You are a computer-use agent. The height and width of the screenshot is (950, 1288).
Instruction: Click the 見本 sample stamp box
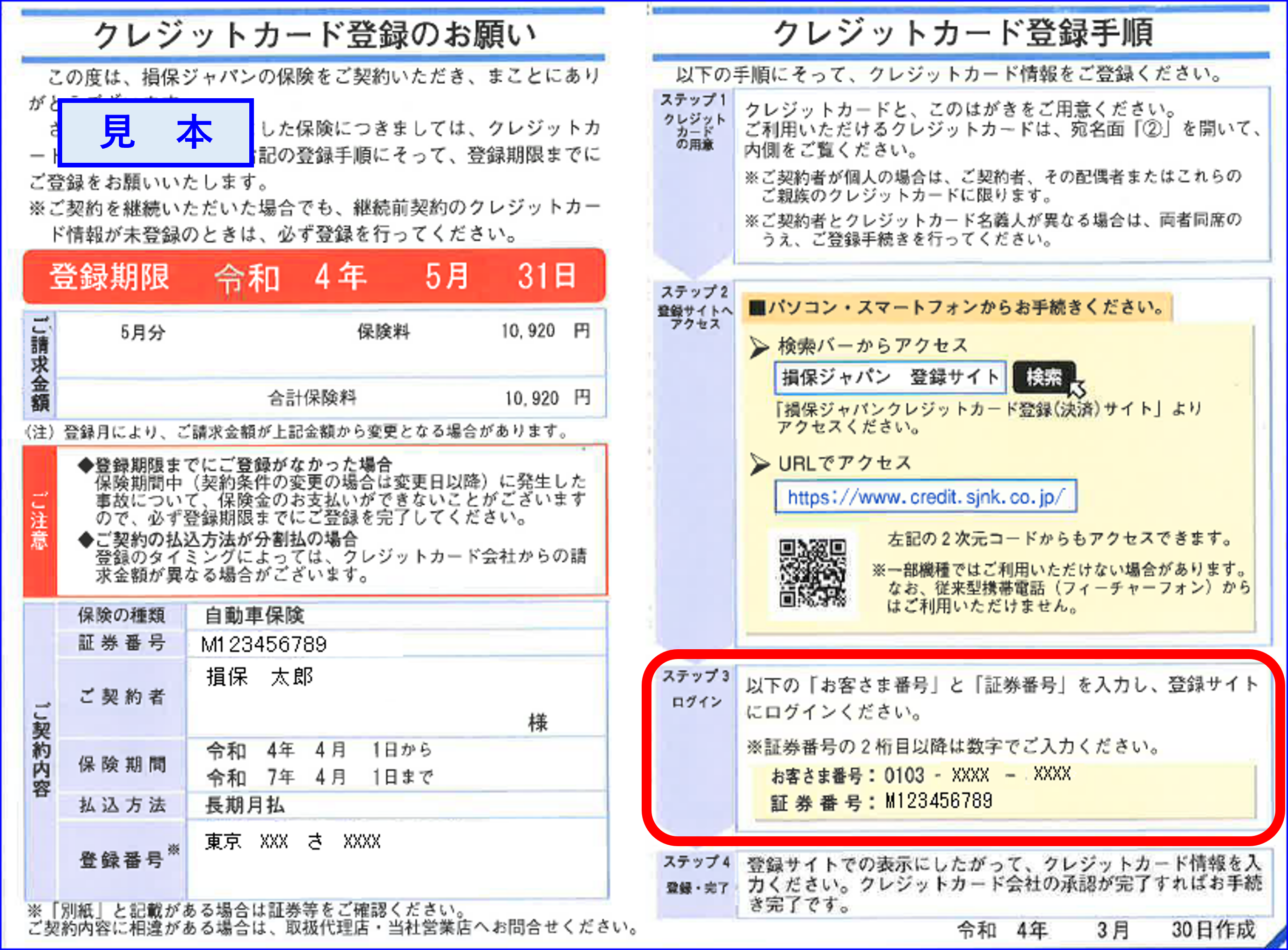point(156,133)
